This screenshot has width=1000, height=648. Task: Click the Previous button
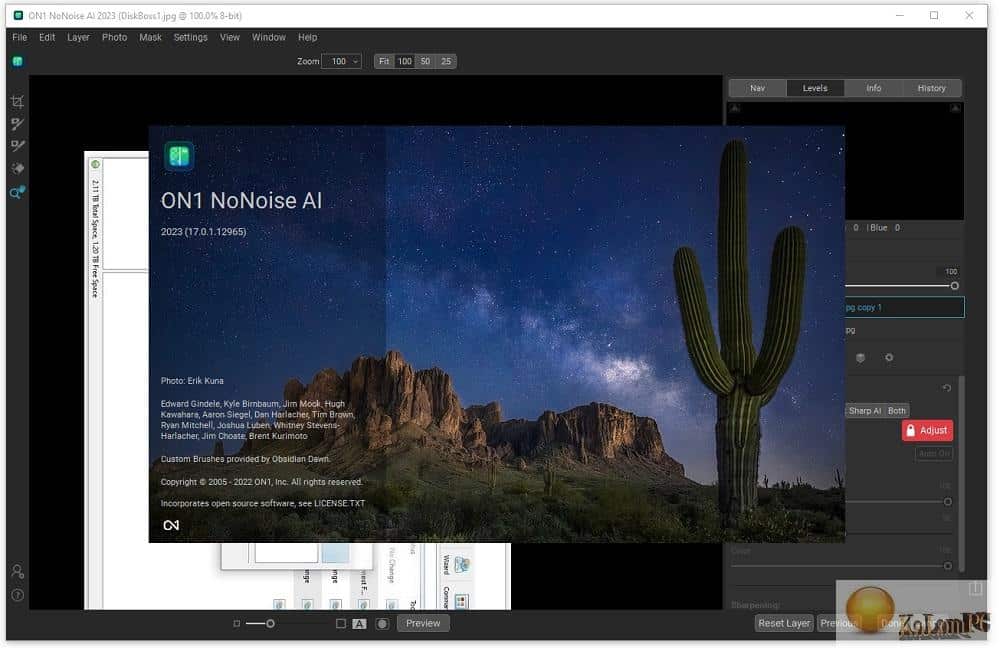(839, 623)
